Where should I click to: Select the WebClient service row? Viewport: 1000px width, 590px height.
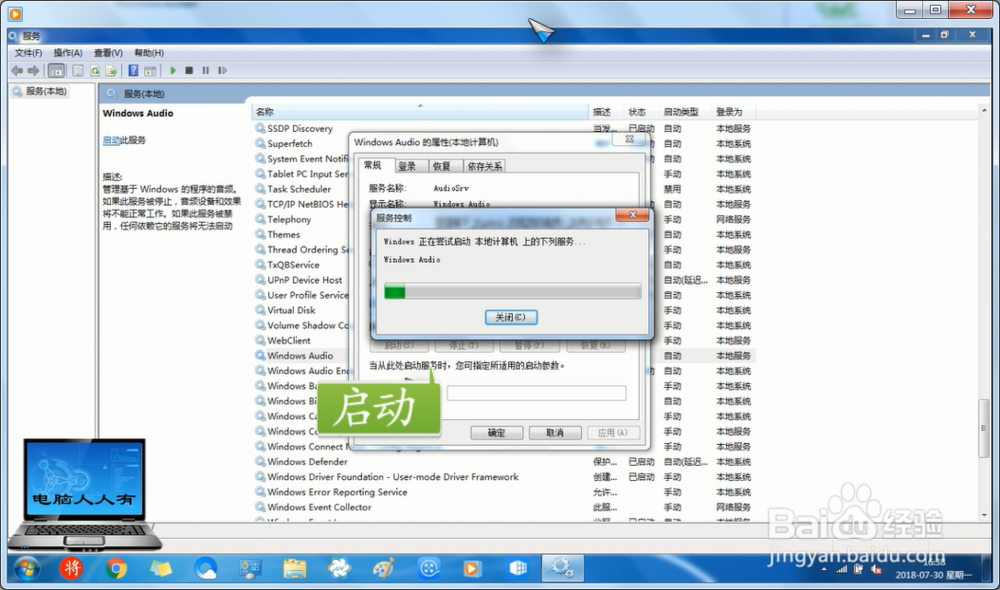(x=289, y=341)
